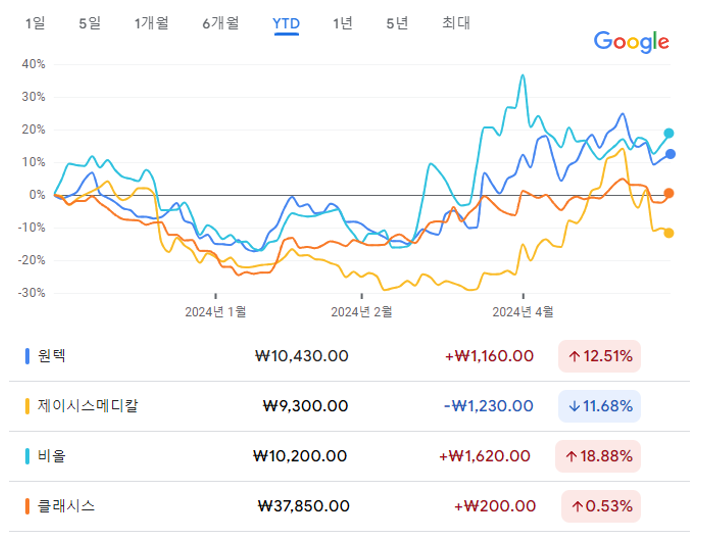The image size is (714, 544).
Task: Click the 10% y-axis label
Action: coord(33,162)
